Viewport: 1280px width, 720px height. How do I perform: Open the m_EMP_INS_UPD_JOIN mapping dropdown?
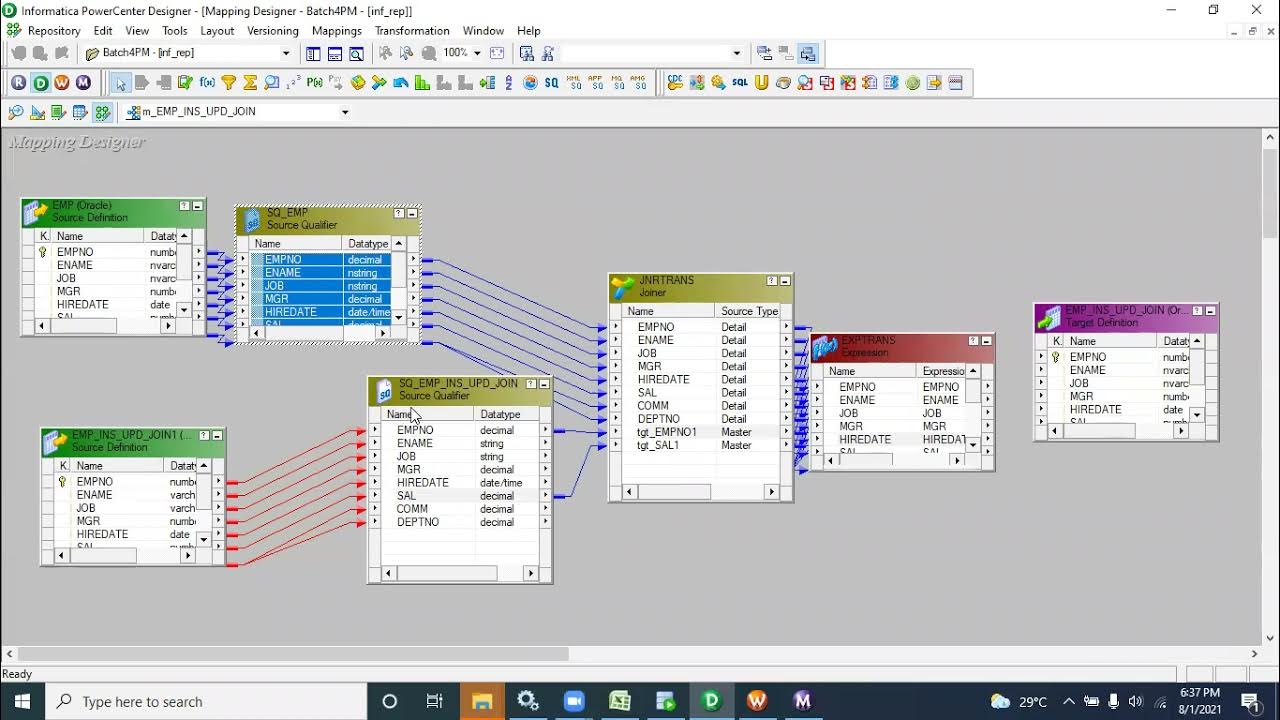coord(345,112)
